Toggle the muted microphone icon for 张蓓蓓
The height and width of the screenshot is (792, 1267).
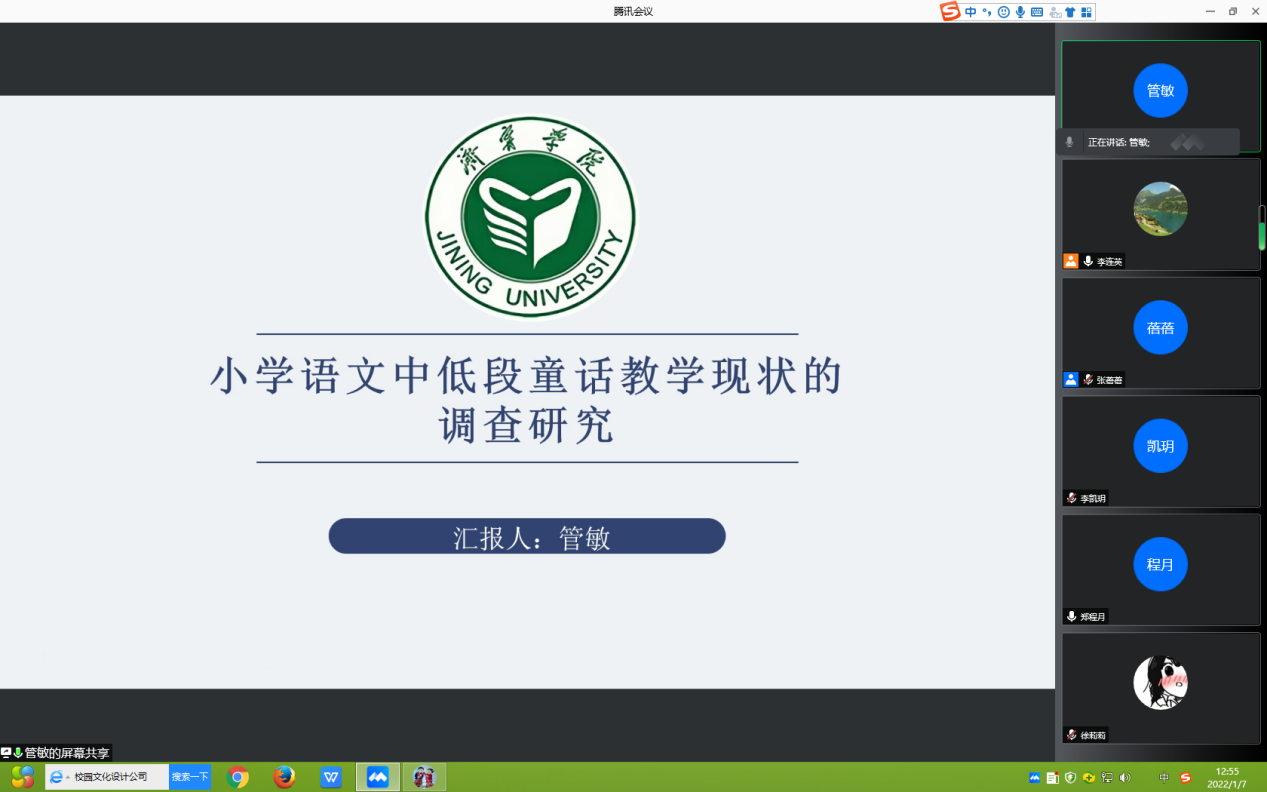tap(1088, 380)
